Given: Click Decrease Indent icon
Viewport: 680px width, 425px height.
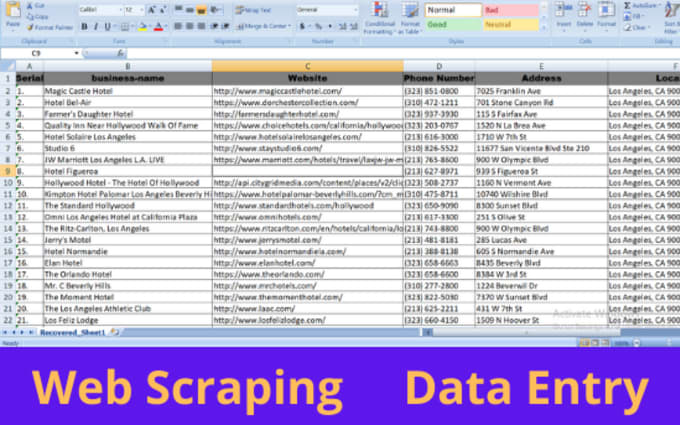Looking at the screenshot, I should [214, 26].
